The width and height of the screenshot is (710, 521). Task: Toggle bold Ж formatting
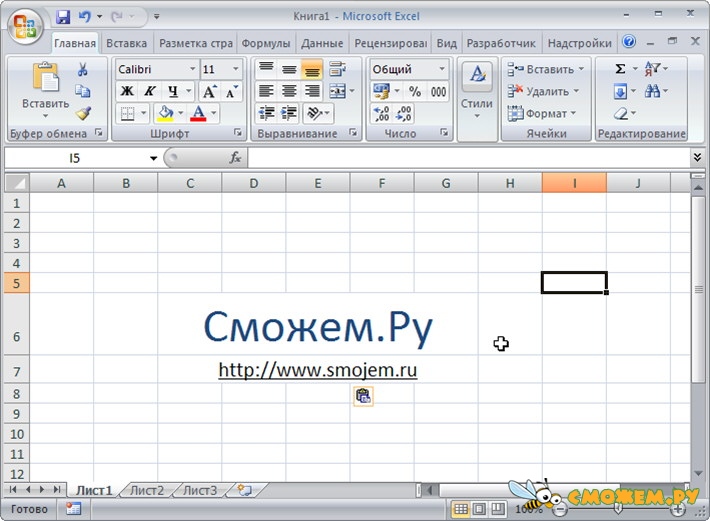pyautogui.click(x=127, y=91)
